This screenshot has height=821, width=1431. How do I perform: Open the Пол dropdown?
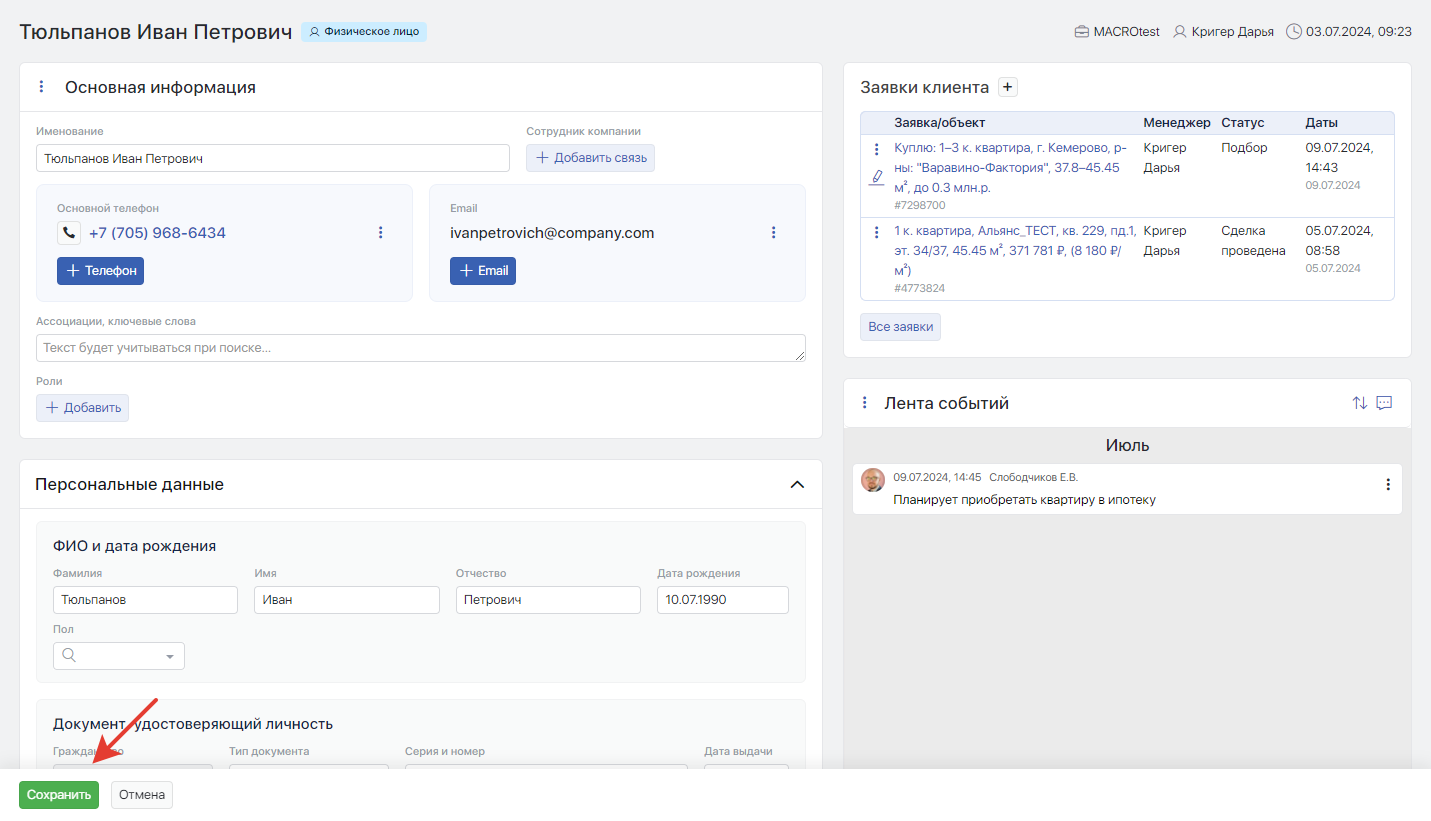coord(119,656)
